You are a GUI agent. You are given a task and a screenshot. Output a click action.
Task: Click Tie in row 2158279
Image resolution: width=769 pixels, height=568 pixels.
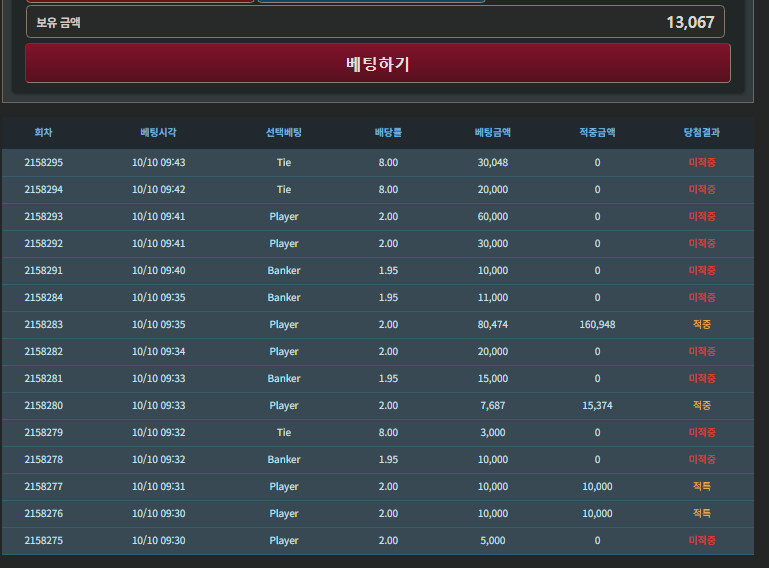[284, 432]
